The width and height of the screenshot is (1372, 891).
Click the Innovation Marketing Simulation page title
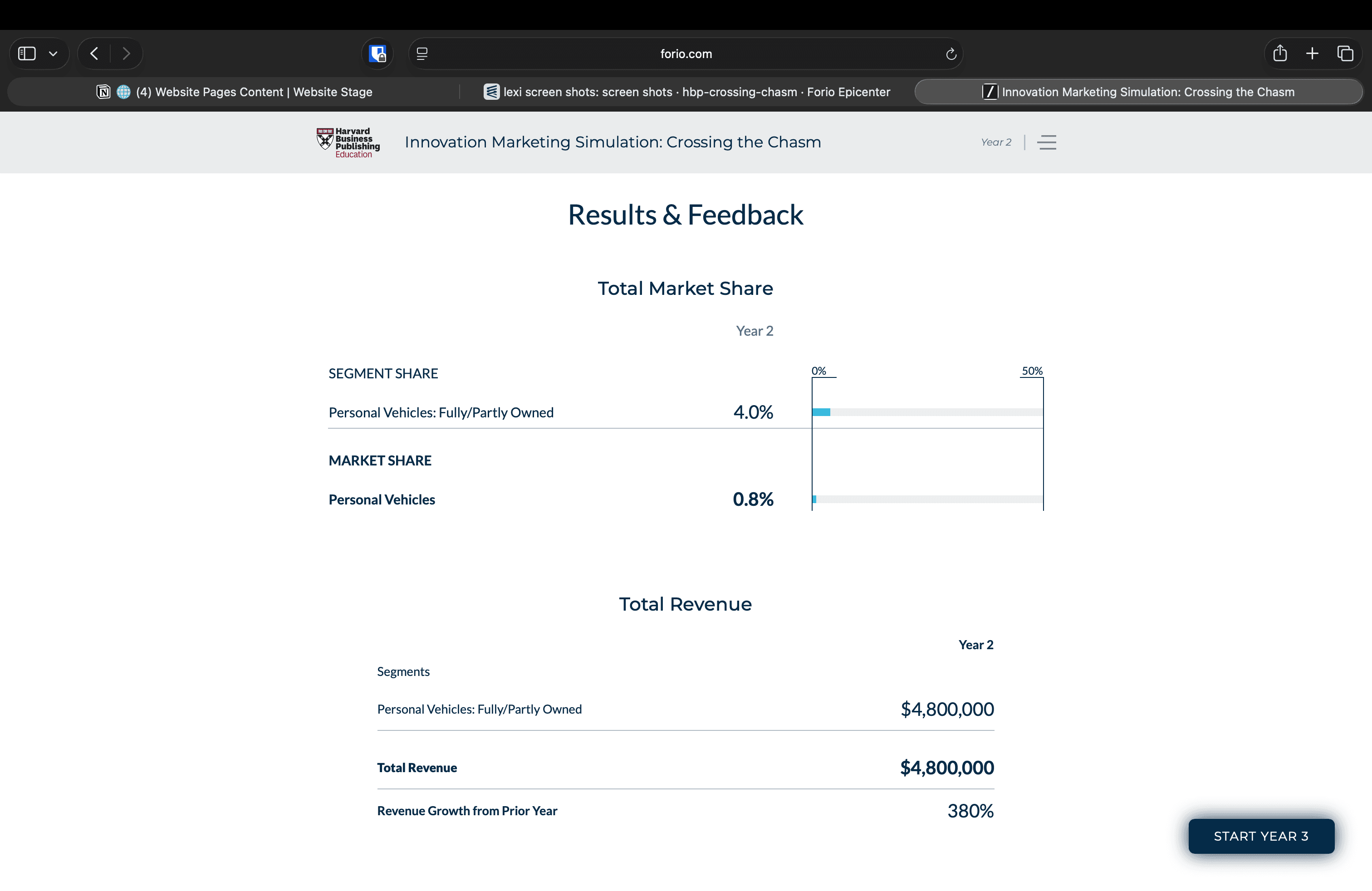tap(612, 142)
